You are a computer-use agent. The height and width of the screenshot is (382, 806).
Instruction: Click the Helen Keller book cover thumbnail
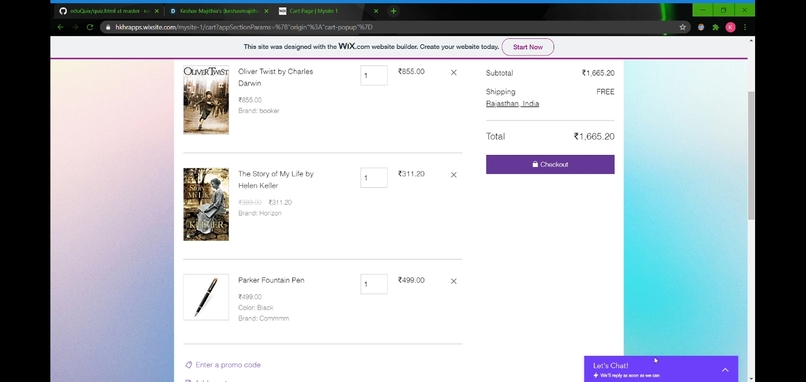pos(206,204)
